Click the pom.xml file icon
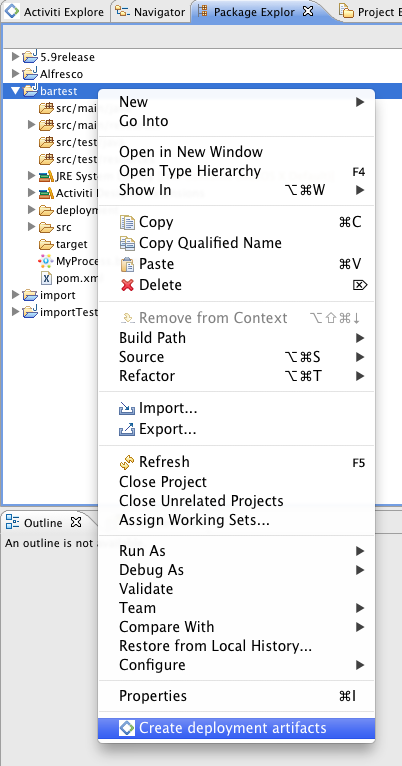This screenshot has width=402, height=766. 46,278
